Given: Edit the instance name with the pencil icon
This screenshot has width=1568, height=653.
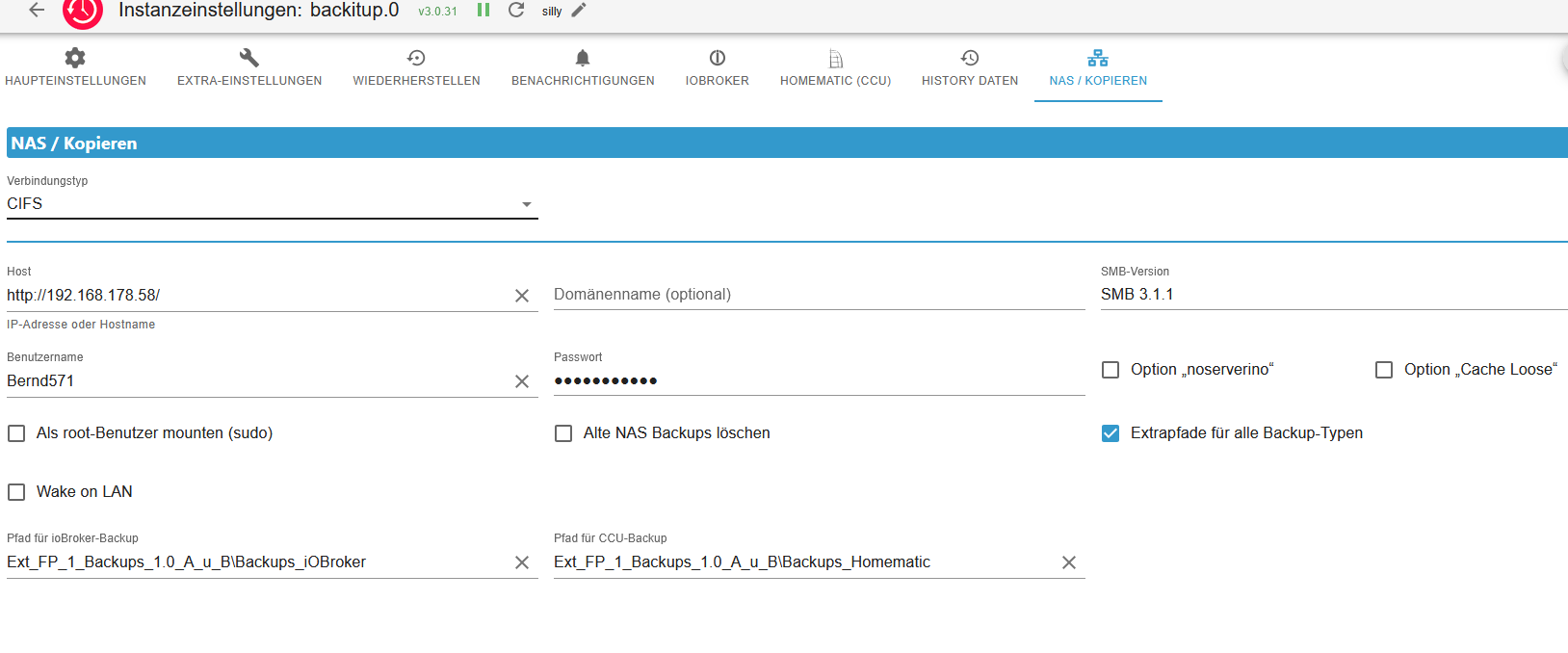Looking at the screenshot, I should (x=579, y=11).
